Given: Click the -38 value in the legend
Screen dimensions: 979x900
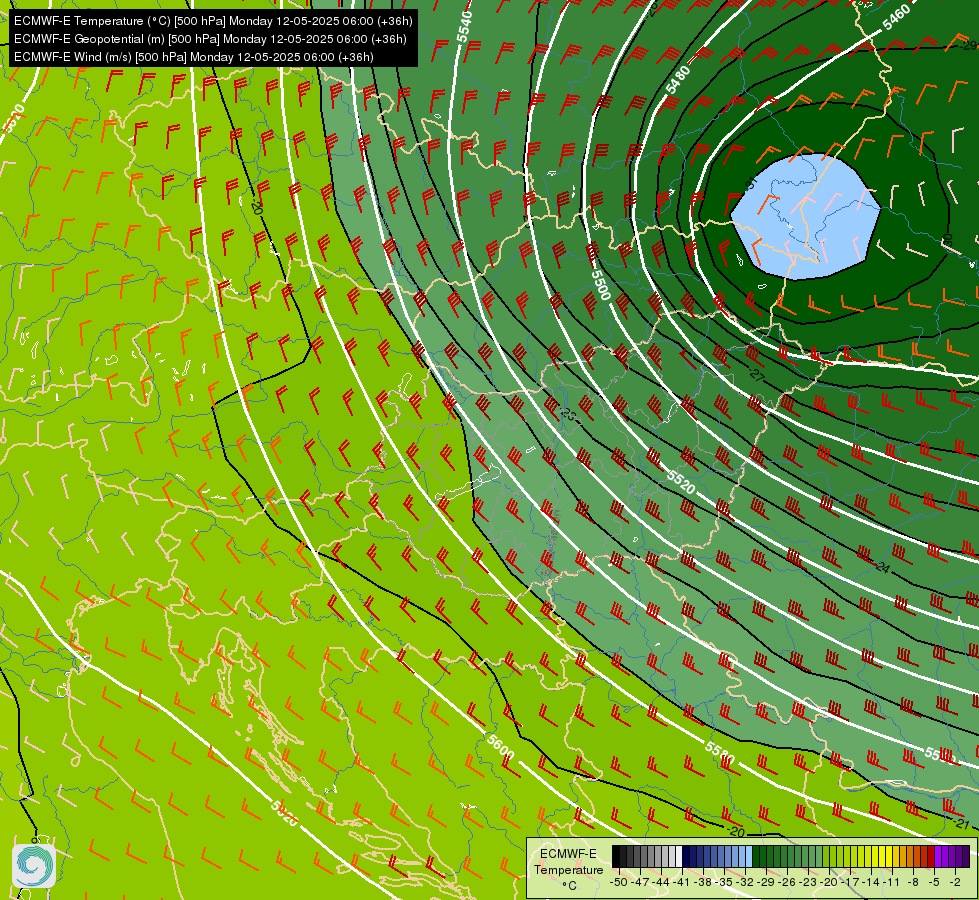Looking at the screenshot, I should click(703, 882).
